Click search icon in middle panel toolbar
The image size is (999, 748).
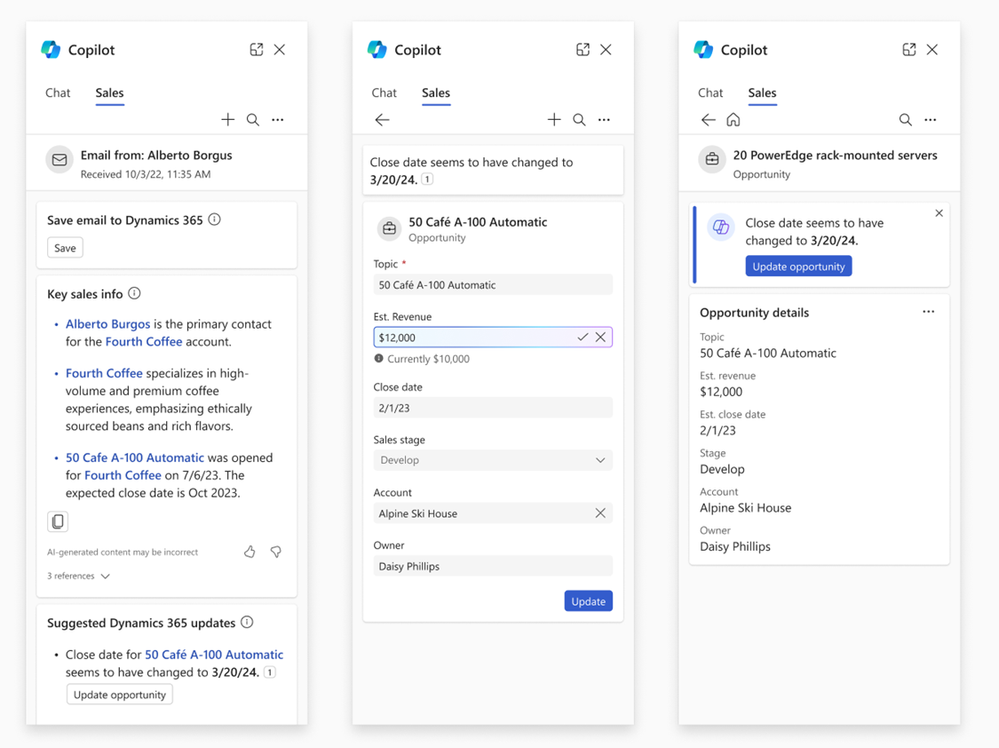(579, 120)
